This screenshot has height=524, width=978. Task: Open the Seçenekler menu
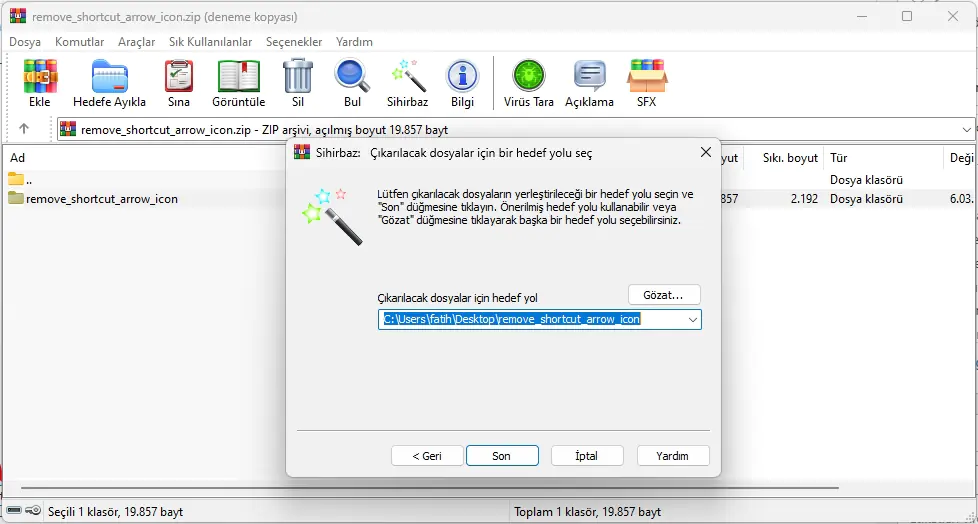(x=294, y=42)
